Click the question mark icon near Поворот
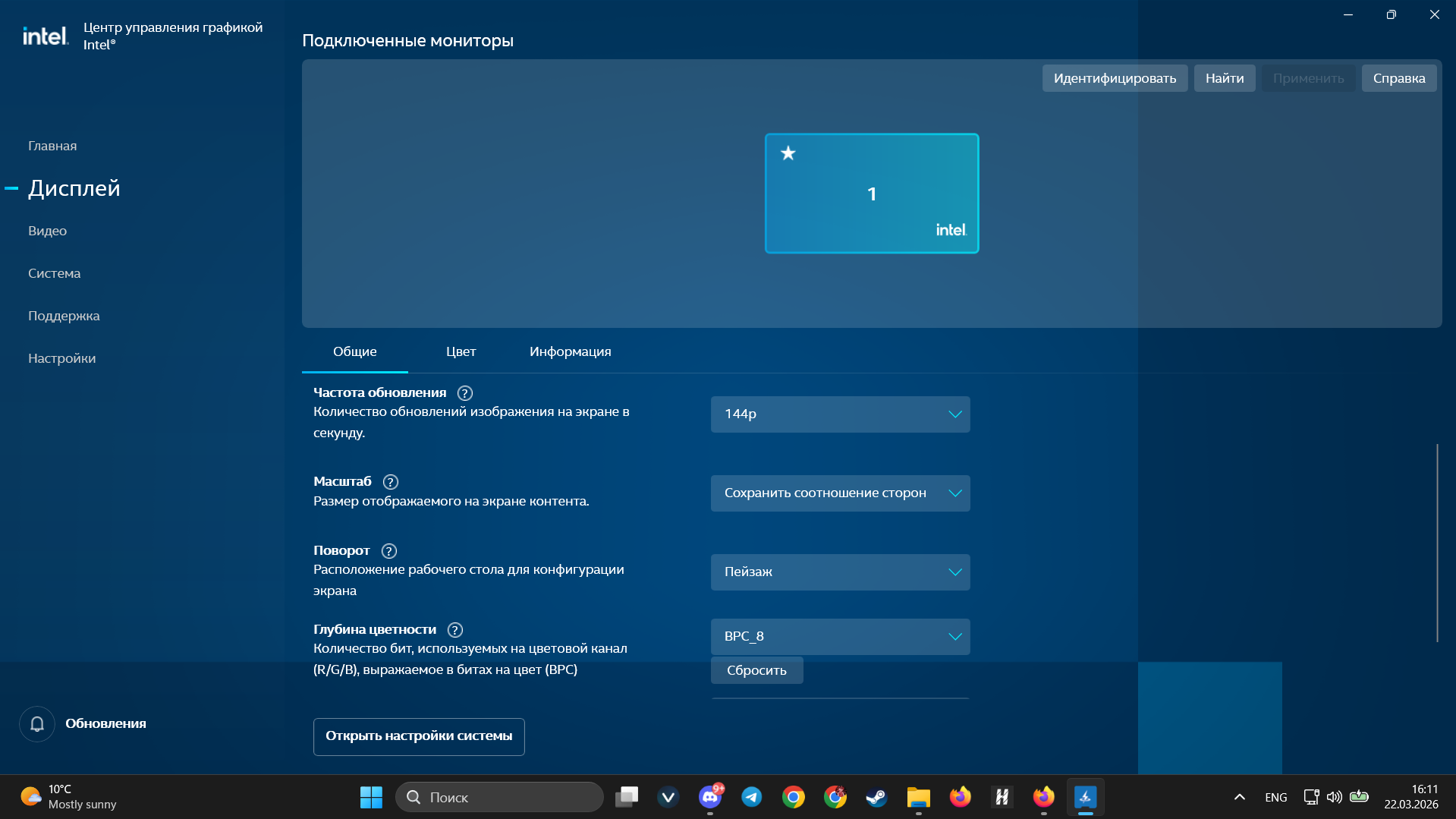The width and height of the screenshot is (1456, 819). 388,551
